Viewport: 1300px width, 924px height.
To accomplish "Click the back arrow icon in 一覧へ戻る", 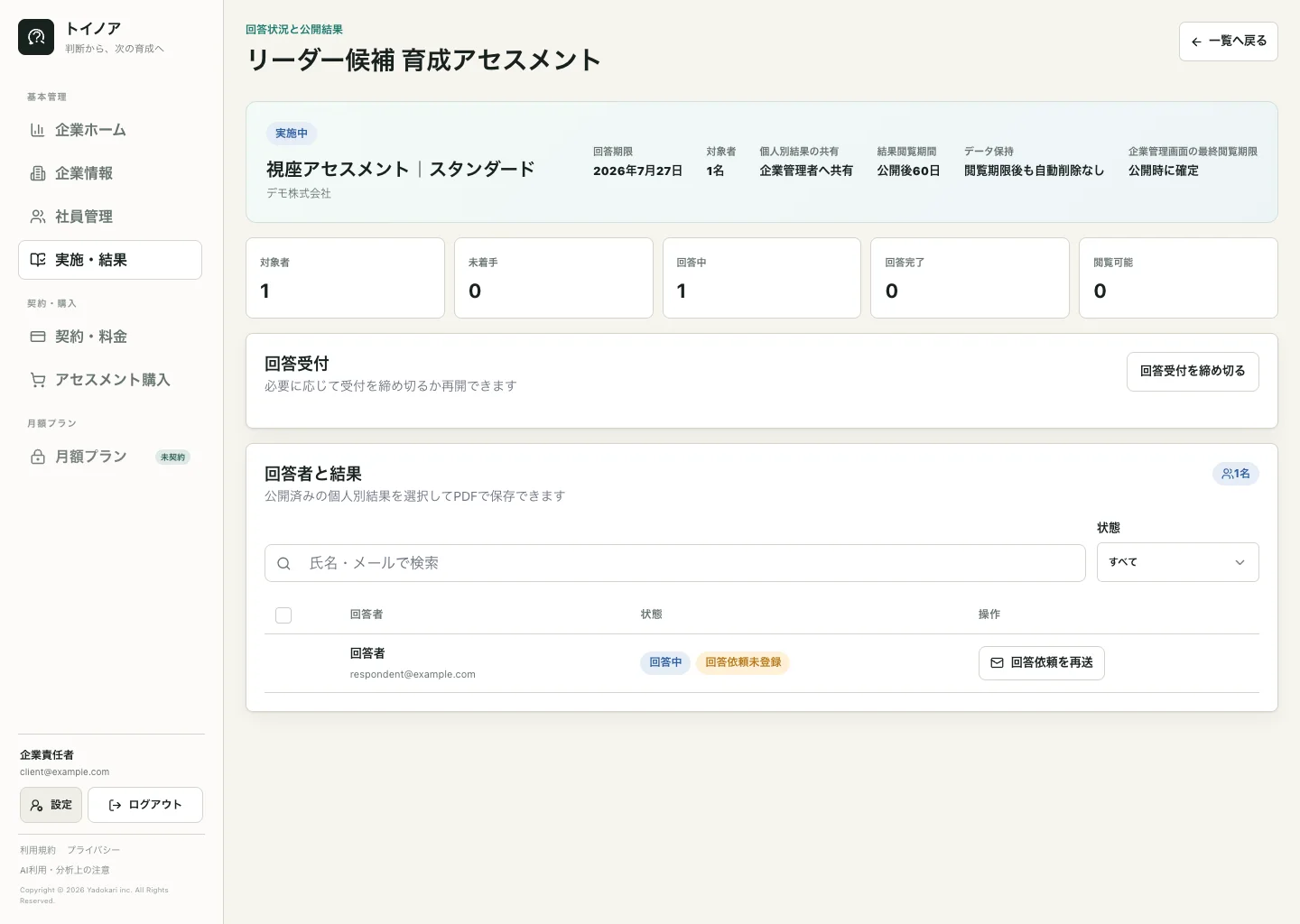I will click(1196, 42).
